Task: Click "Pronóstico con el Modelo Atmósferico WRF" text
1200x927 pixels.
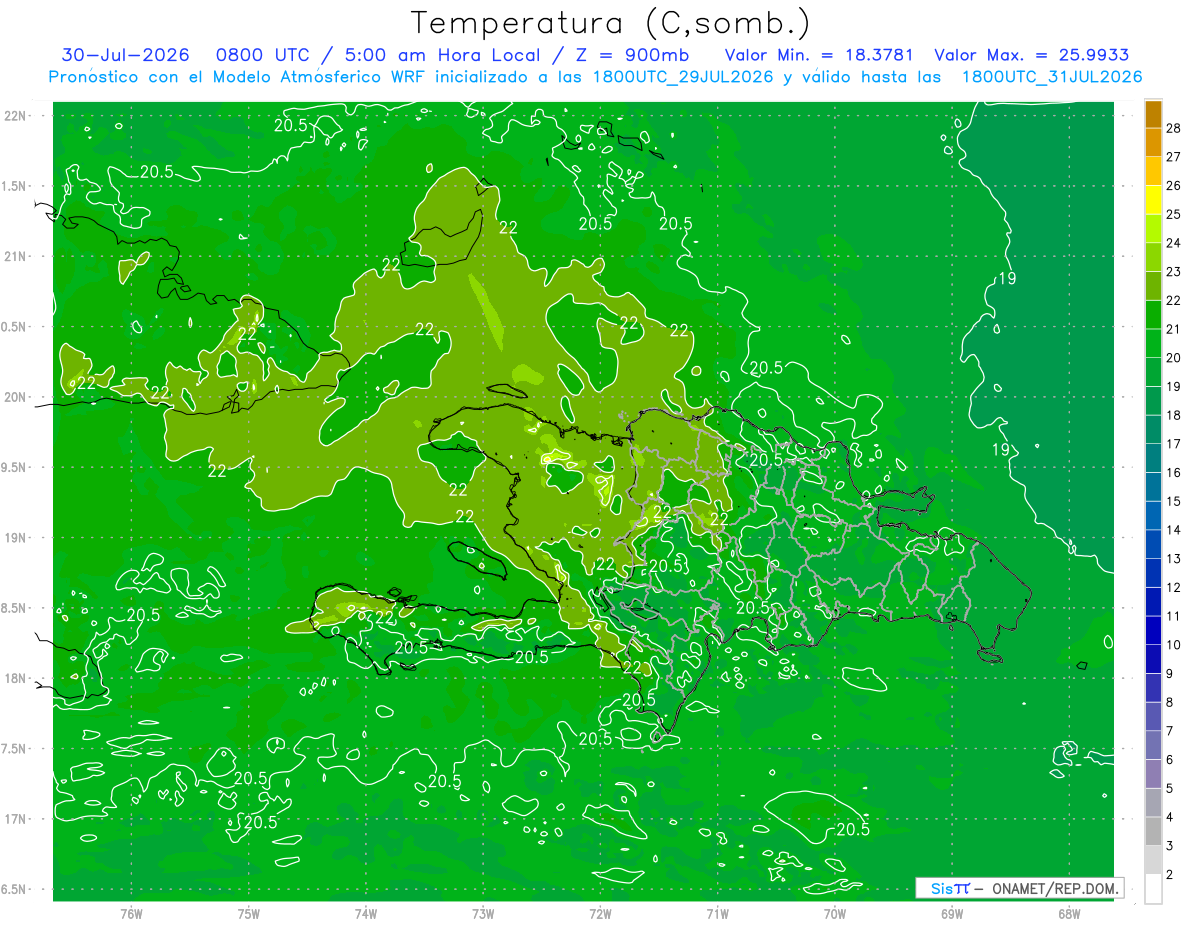Action: [x=239, y=77]
